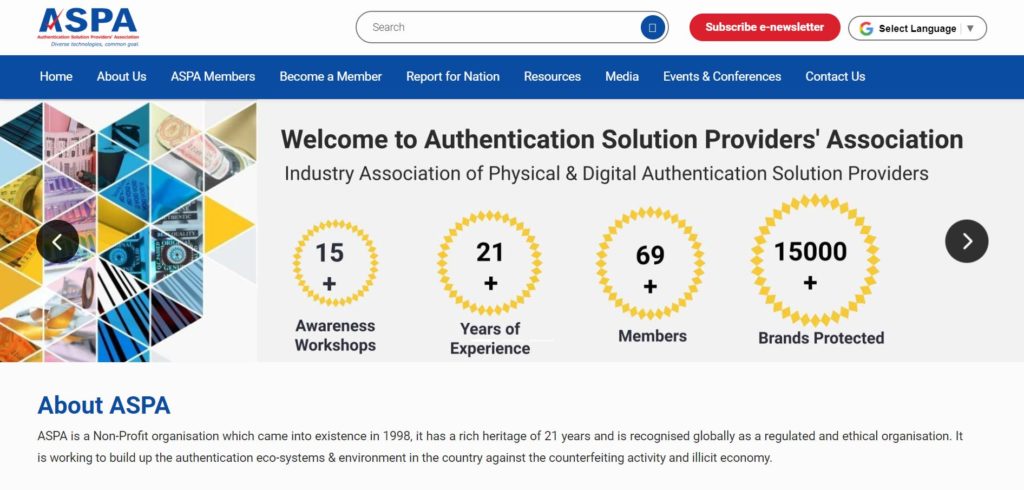Click the Welcome to Authentication Solution Providers' Association heading
The image size is (1024, 490).
(x=622, y=139)
